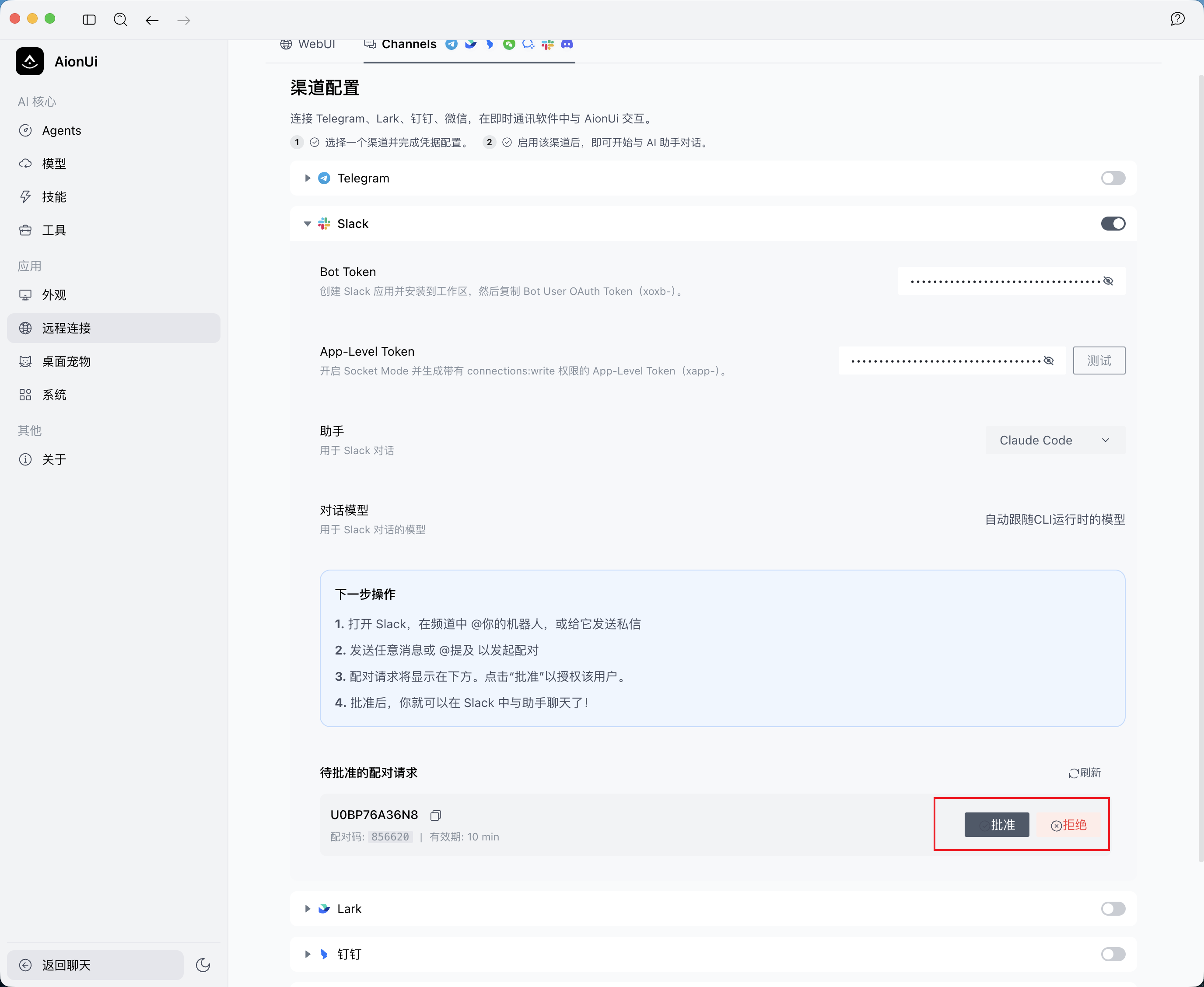
Task: Click the text 自动跟随CLI运行时的模型
Action: point(1055,520)
